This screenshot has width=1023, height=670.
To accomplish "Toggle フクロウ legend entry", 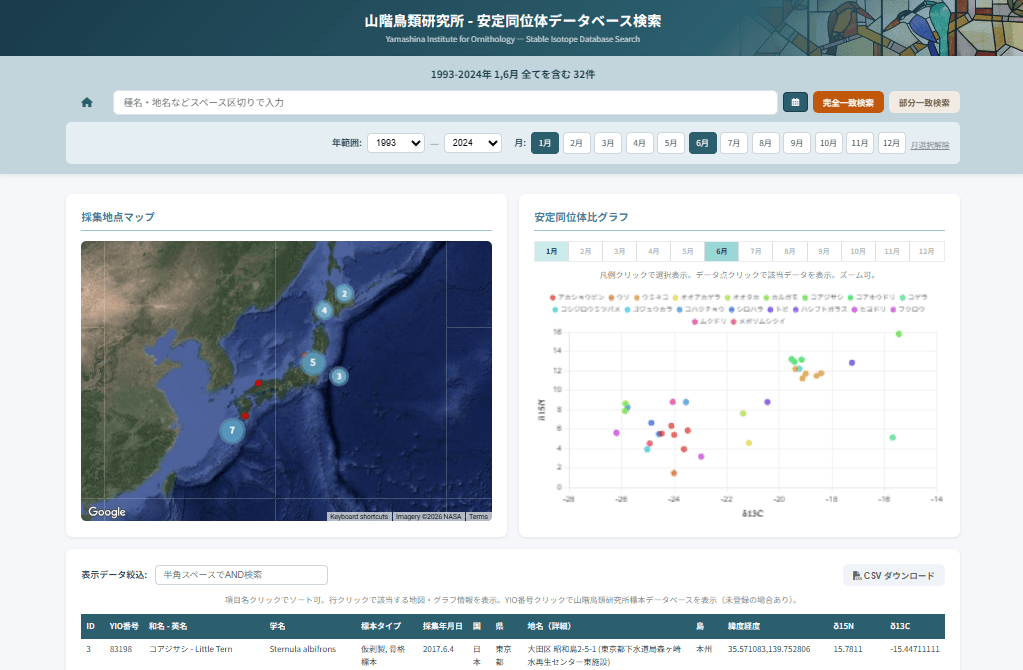I will click(908, 309).
